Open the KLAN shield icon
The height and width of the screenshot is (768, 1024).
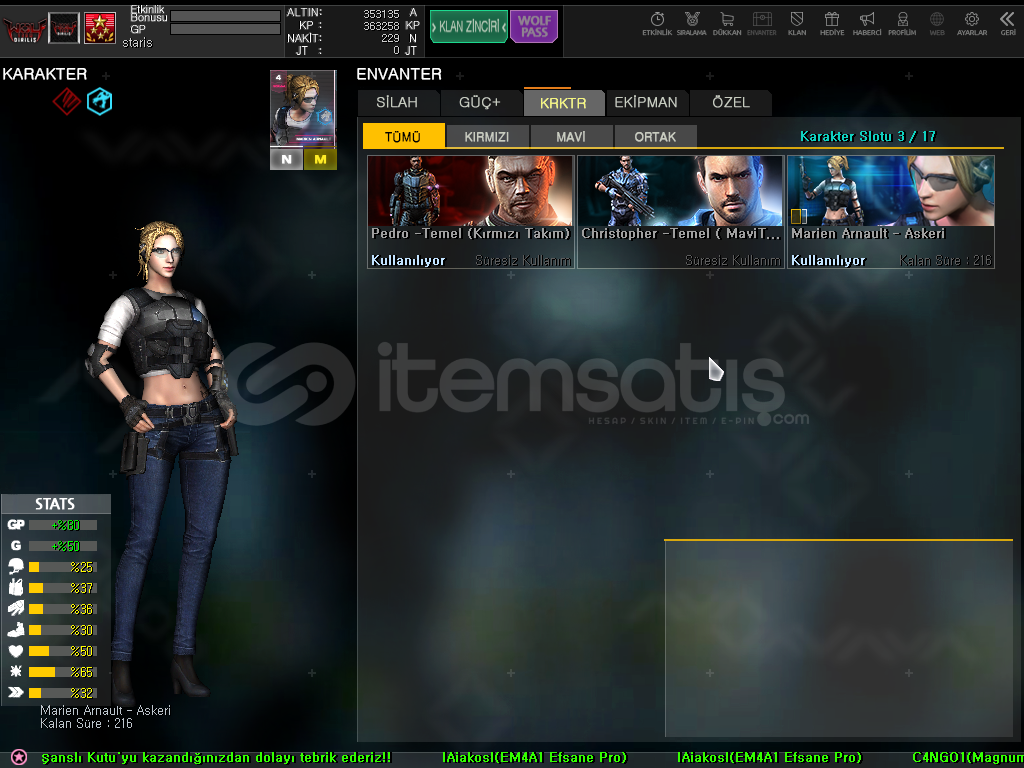pos(797,24)
